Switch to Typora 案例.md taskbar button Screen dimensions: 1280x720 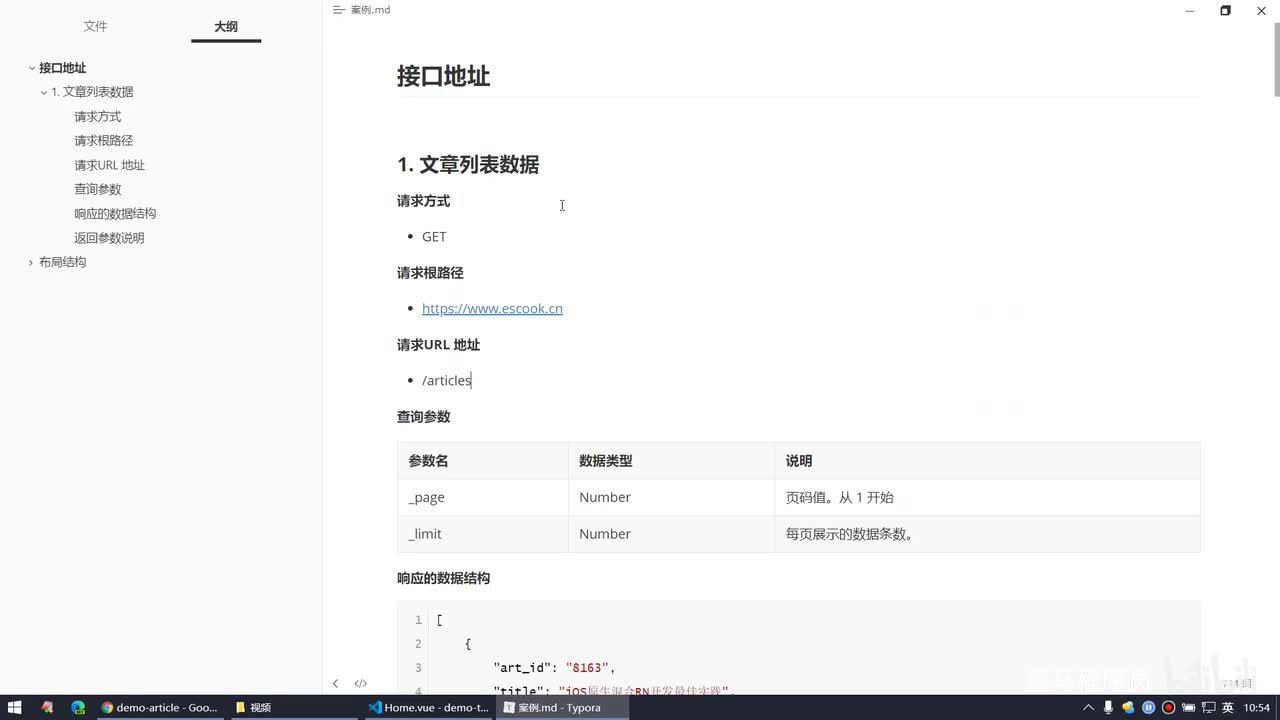pos(562,707)
